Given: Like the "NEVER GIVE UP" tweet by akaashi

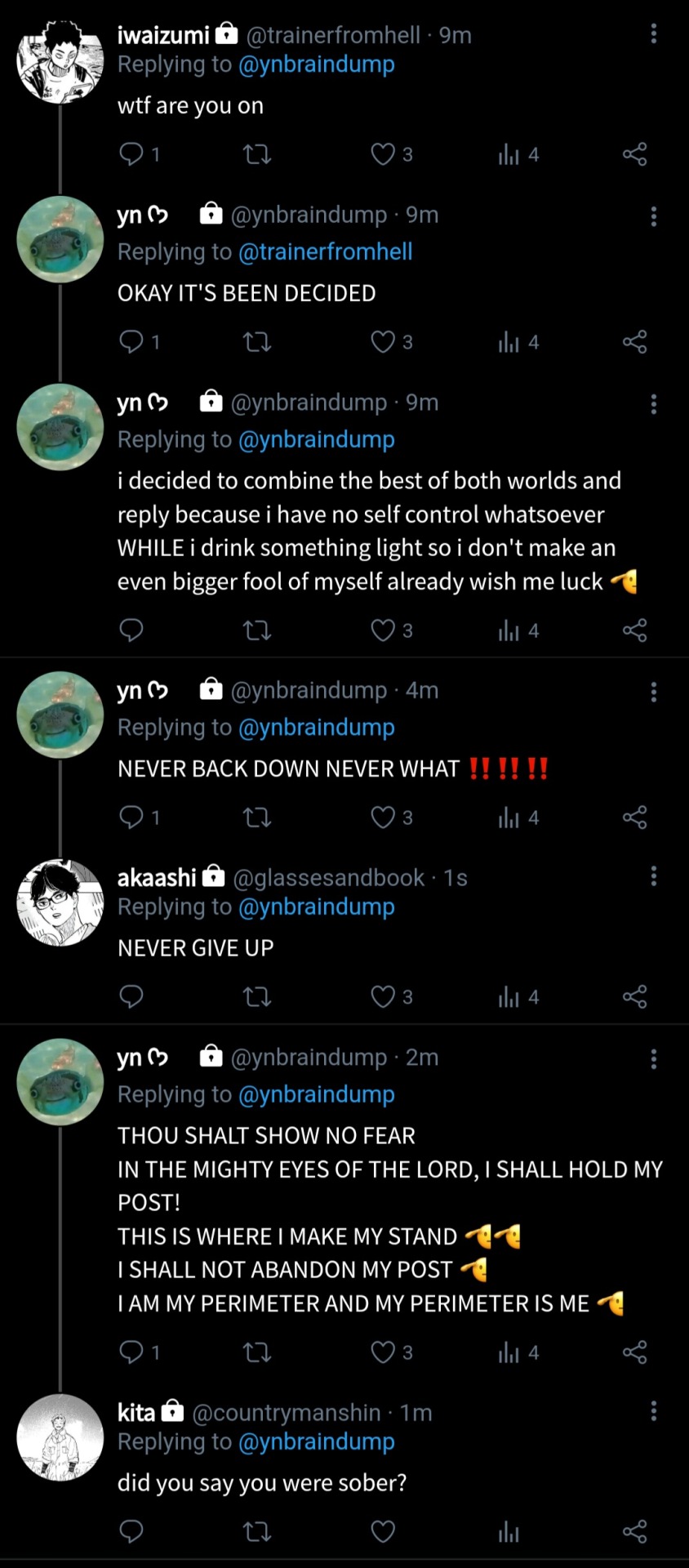Looking at the screenshot, I should point(383,996).
